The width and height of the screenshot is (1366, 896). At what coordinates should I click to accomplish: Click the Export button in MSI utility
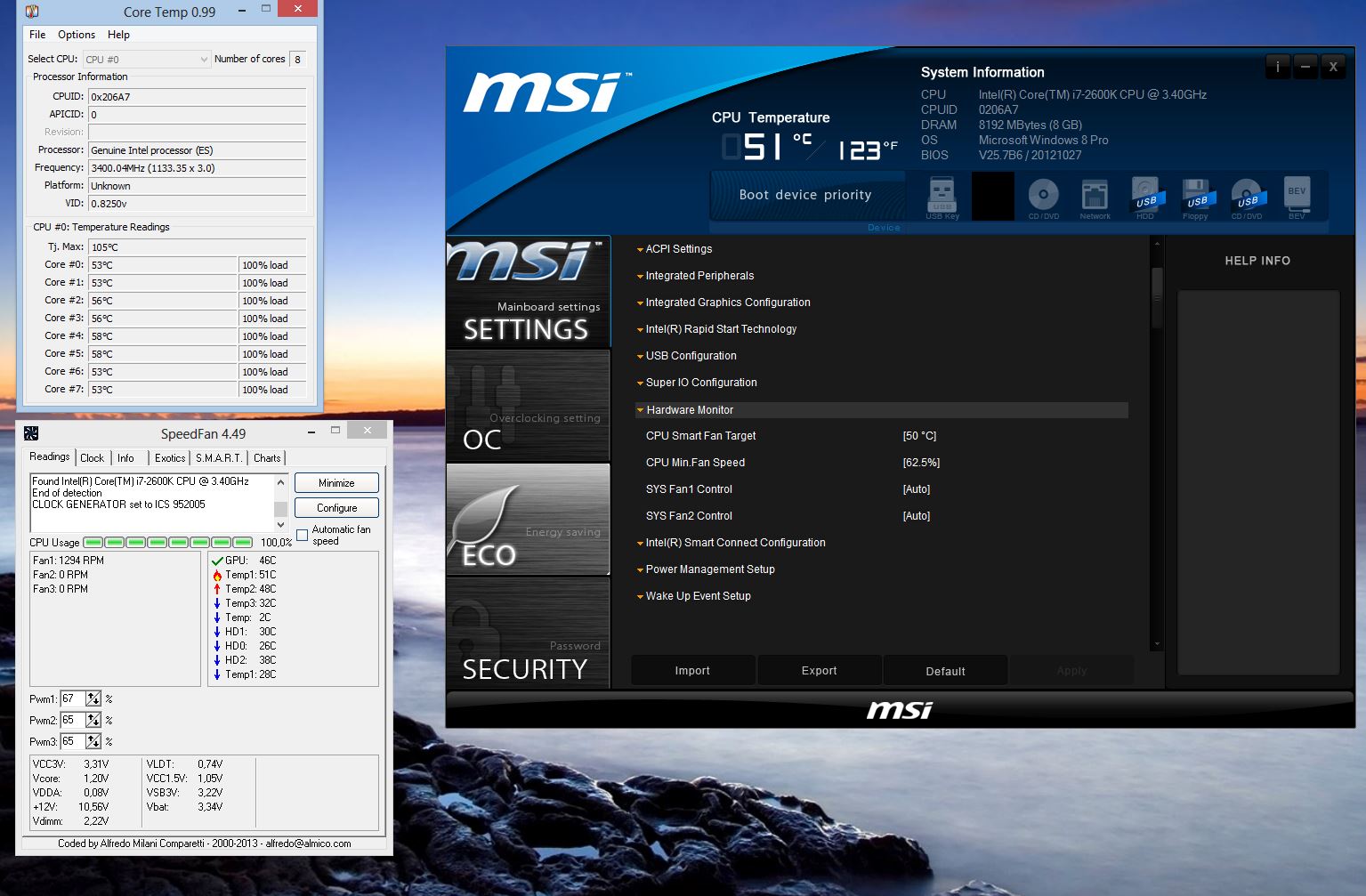819,671
